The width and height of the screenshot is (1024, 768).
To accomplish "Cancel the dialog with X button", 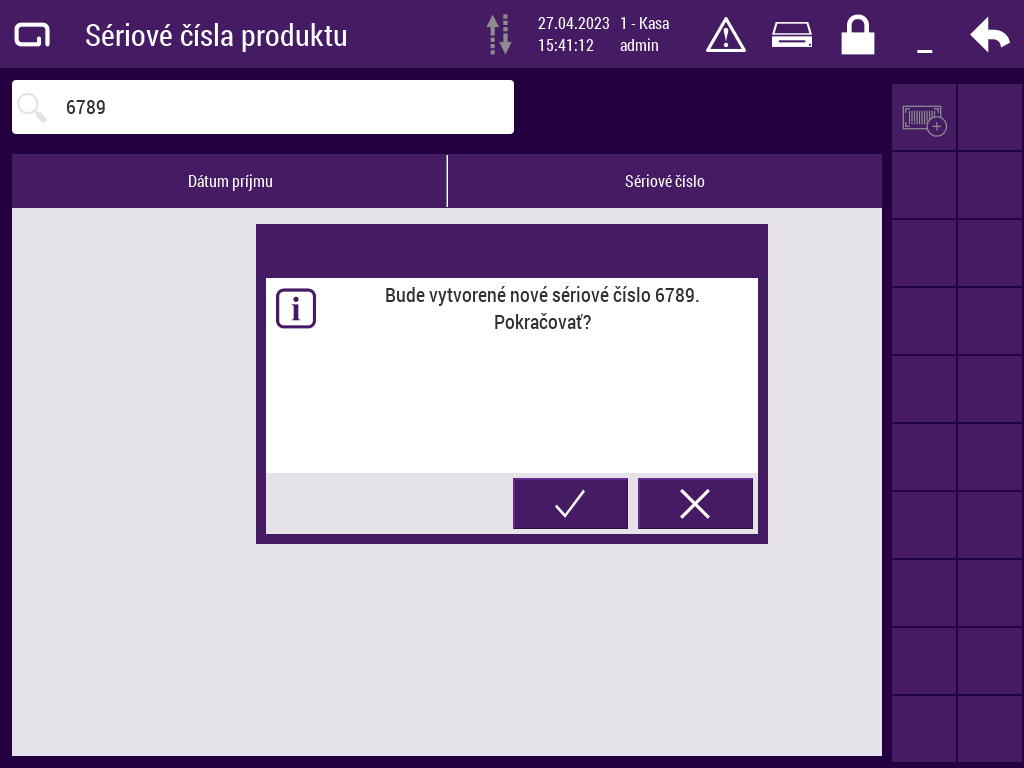I will [695, 504].
